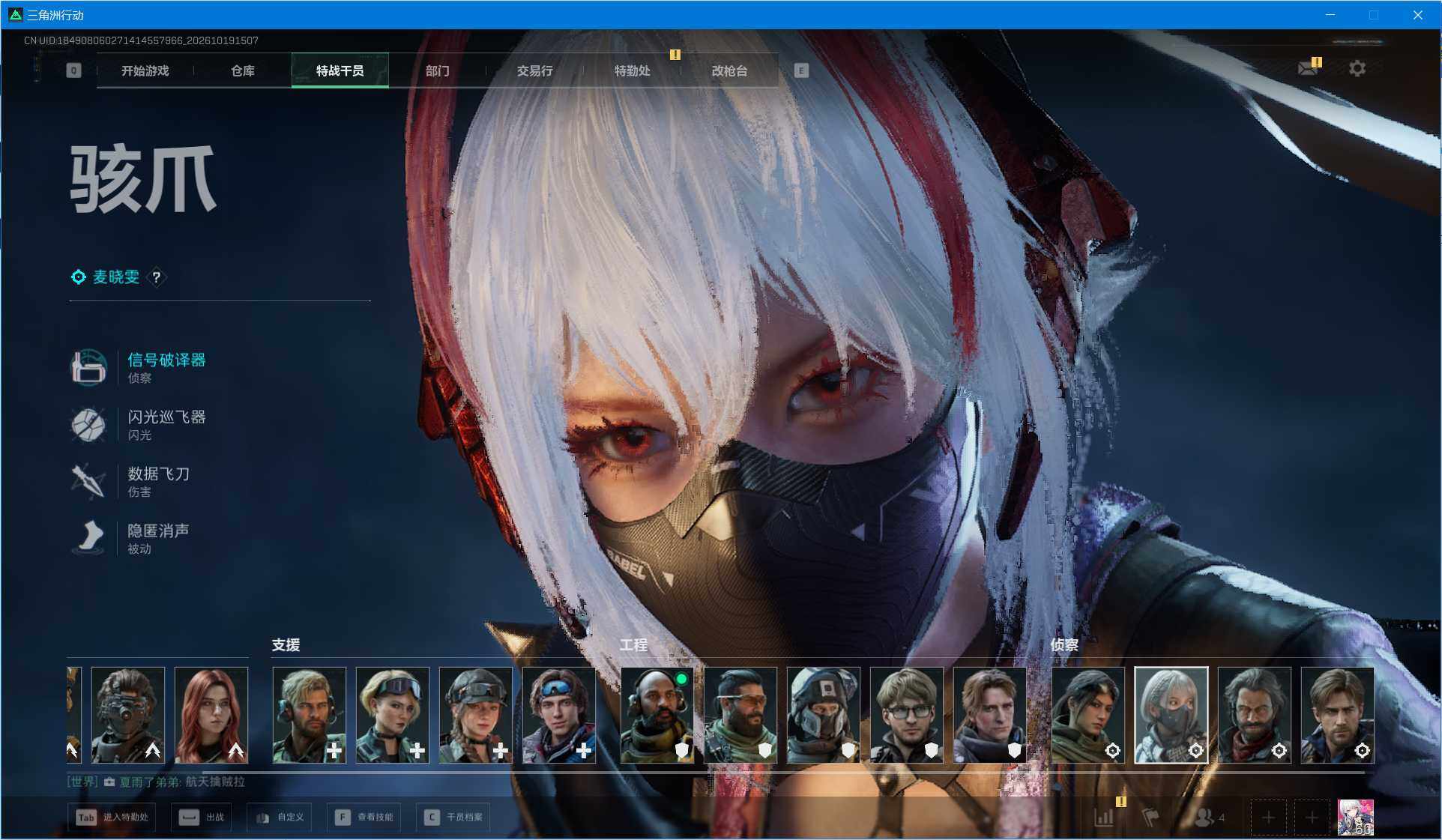Click the flag icon in bottom bar
Screen dimensions: 1442x840
[1150, 817]
